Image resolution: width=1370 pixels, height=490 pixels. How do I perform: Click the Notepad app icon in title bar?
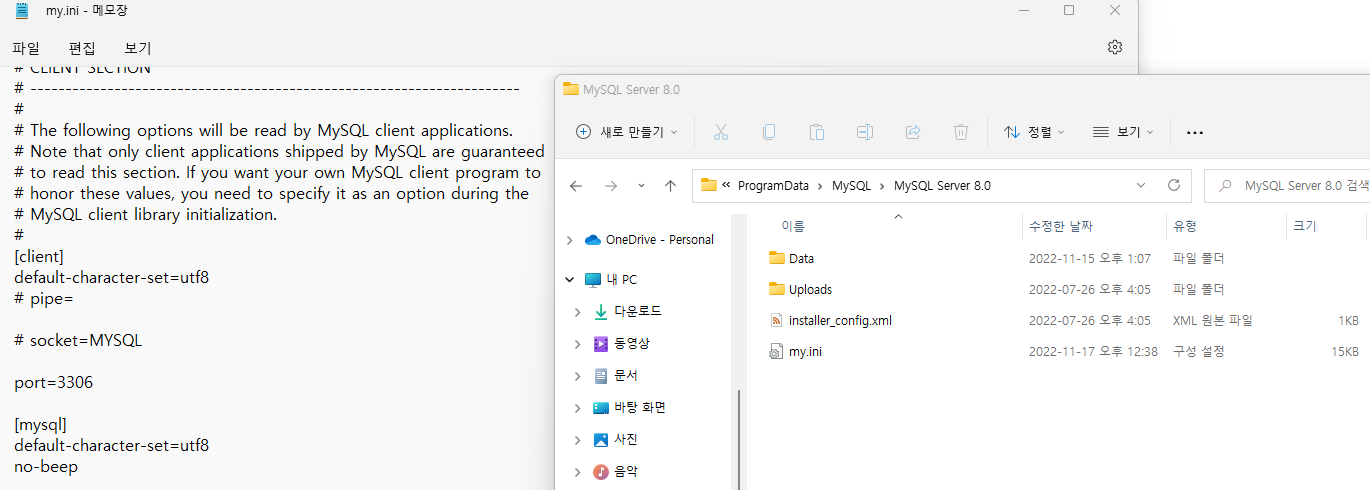(21, 10)
